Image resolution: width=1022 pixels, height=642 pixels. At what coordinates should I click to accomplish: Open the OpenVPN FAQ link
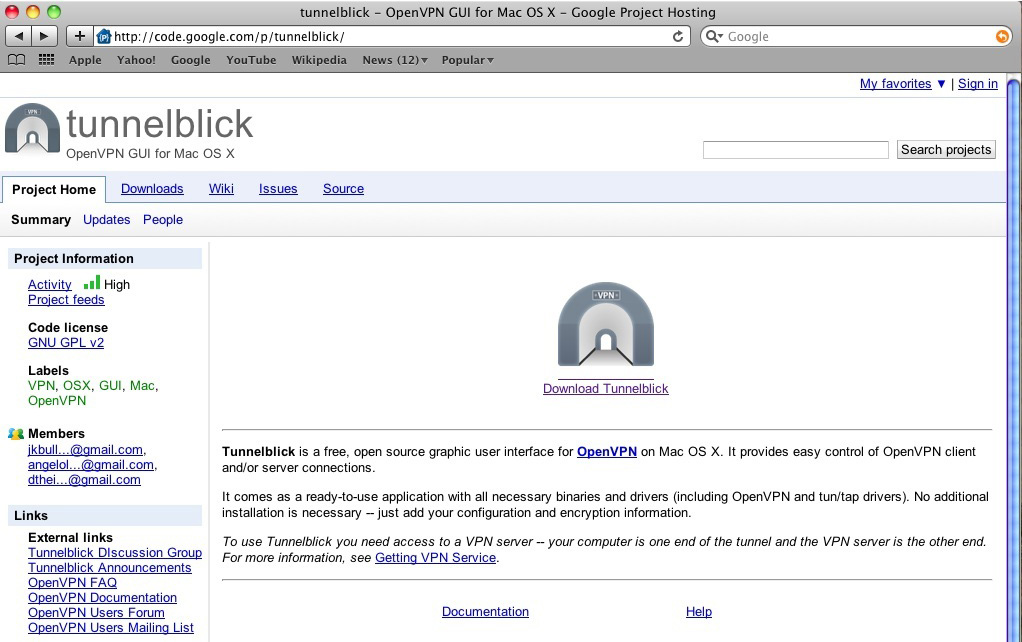(x=72, y=583)
